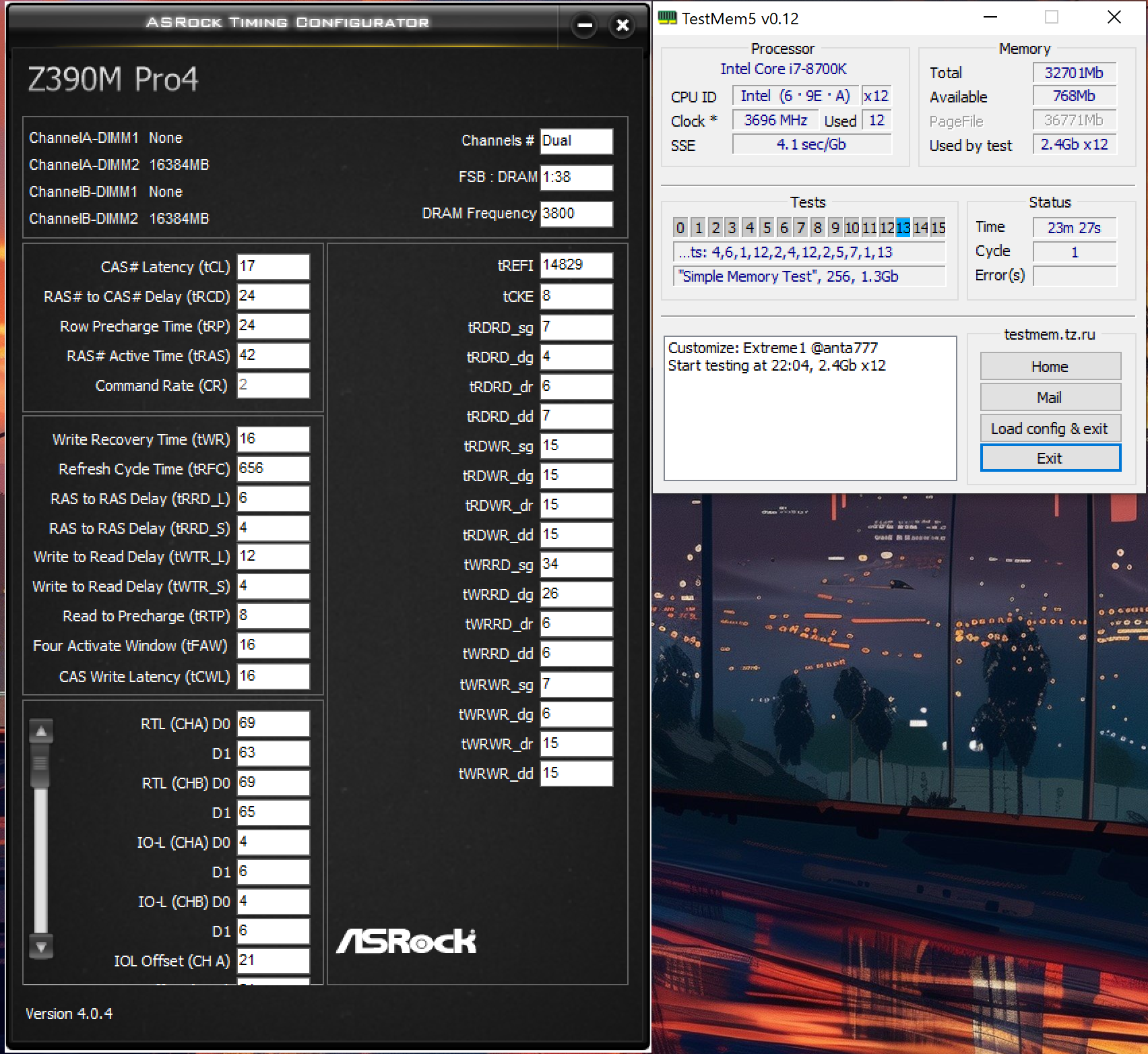The width and height of the screenshot is (1148, 1054).
Task: Click the Write Recovery Time (tWR) field
Action: click(x=274, y=439)
